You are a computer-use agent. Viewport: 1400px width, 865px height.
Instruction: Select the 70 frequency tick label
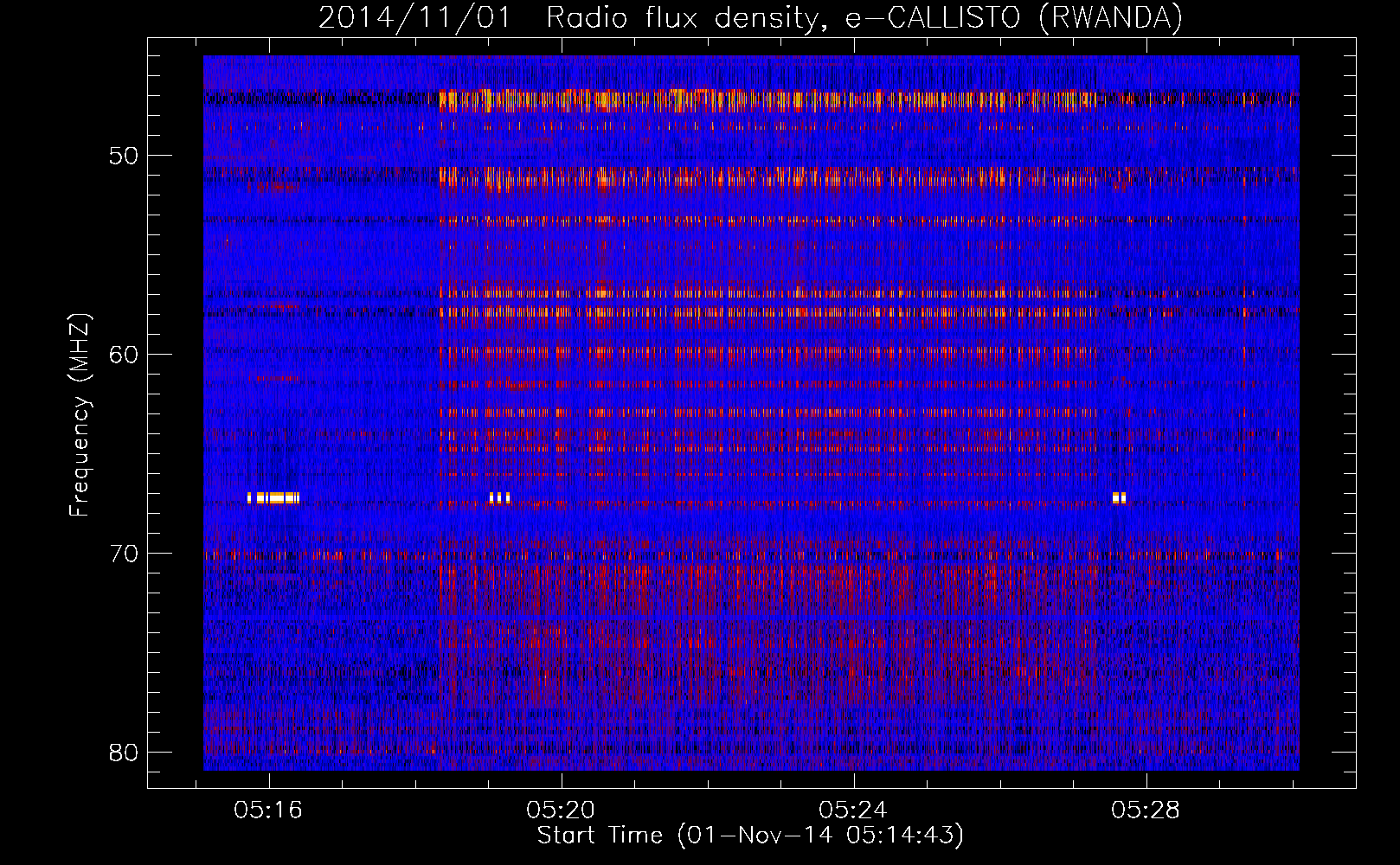(124, 554)
